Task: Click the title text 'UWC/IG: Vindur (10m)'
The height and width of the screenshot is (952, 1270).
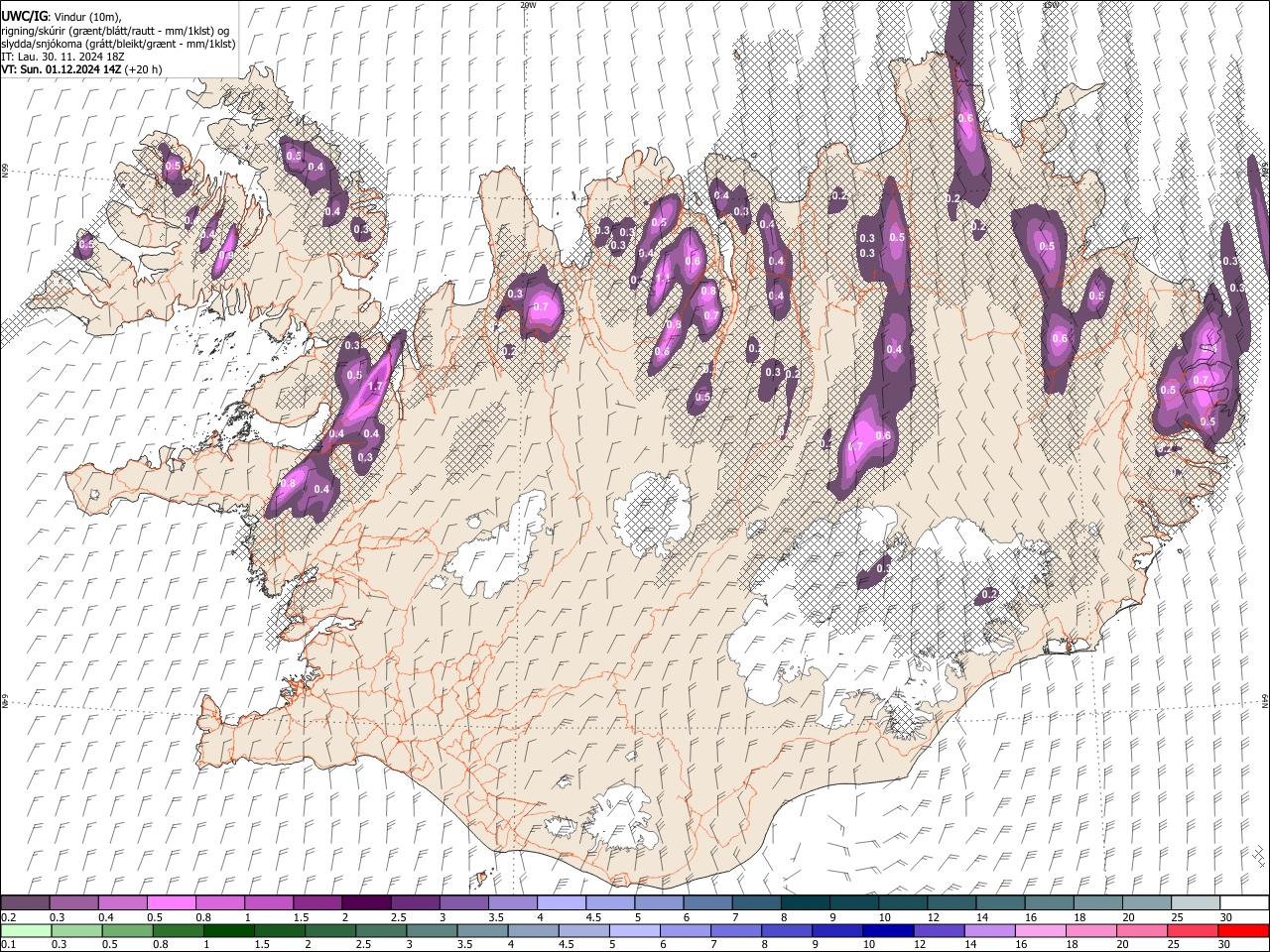Action: (61, 16)
